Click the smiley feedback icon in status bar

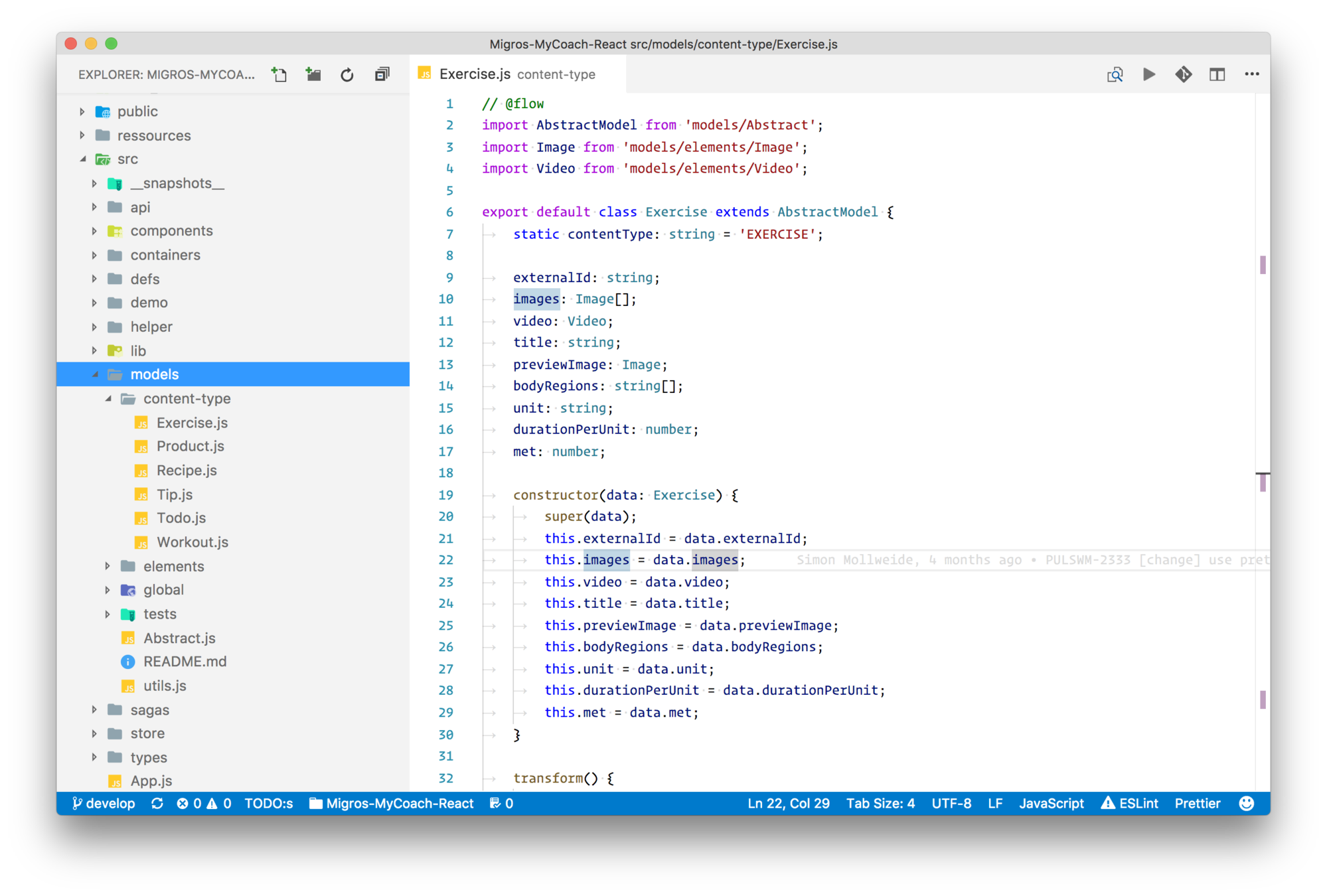coord(1246,803)
